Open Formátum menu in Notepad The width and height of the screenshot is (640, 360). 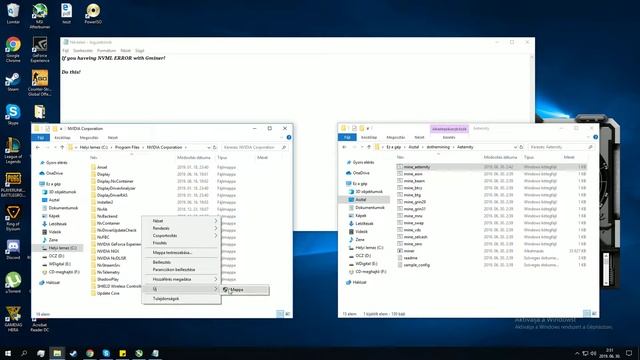pos(106,51)
